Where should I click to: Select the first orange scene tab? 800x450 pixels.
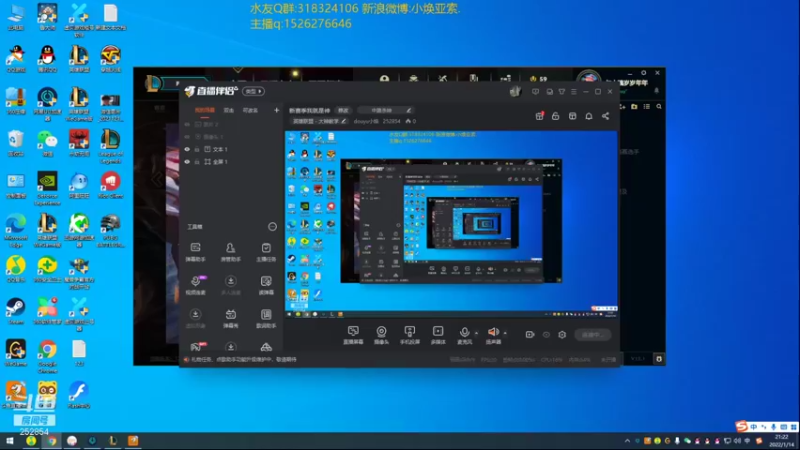click(x=205, y=110)
